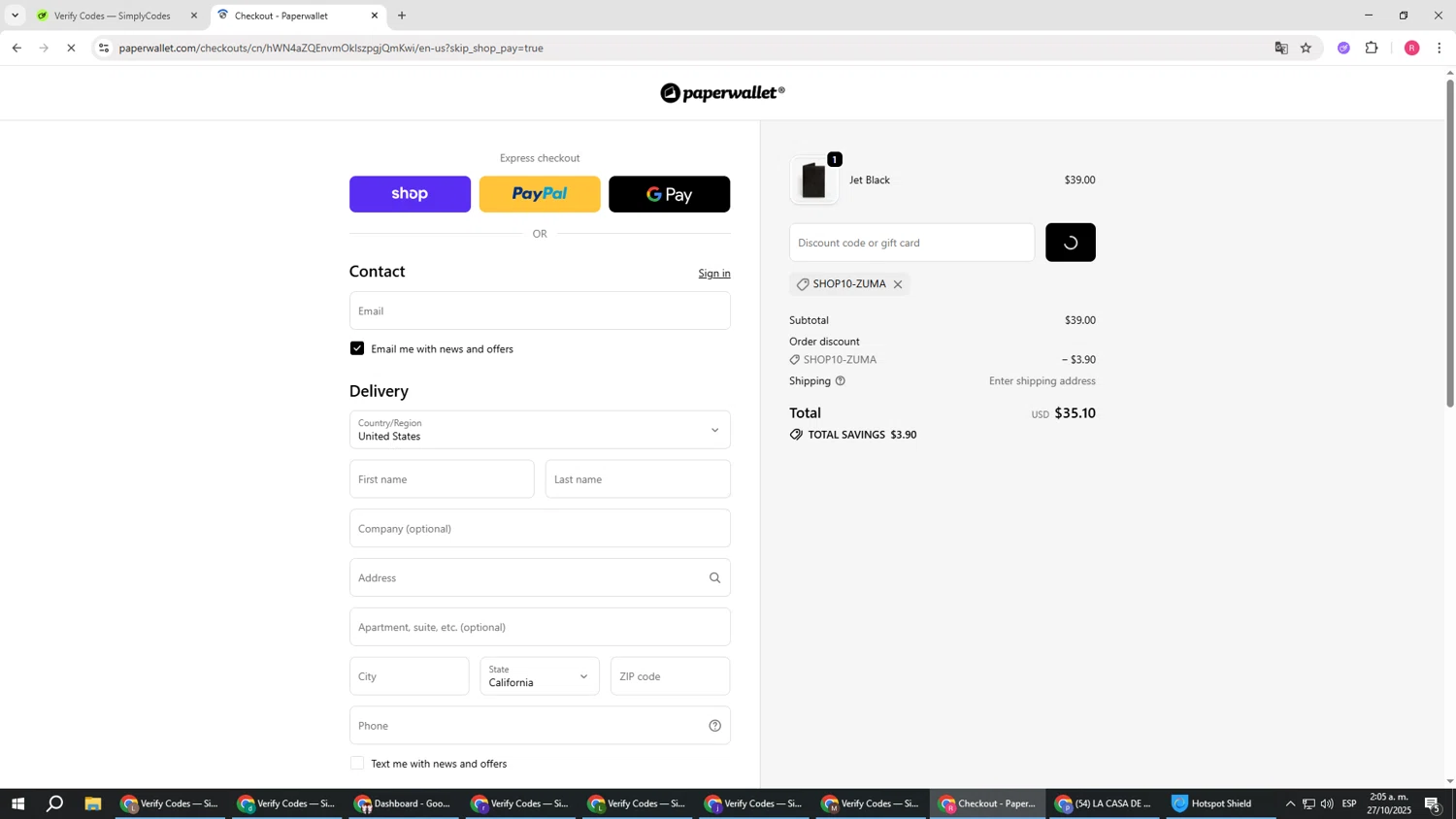This screenshot has height=819, width=1456.
Task: Open the purple extension icon
Action: (1343, 48)
